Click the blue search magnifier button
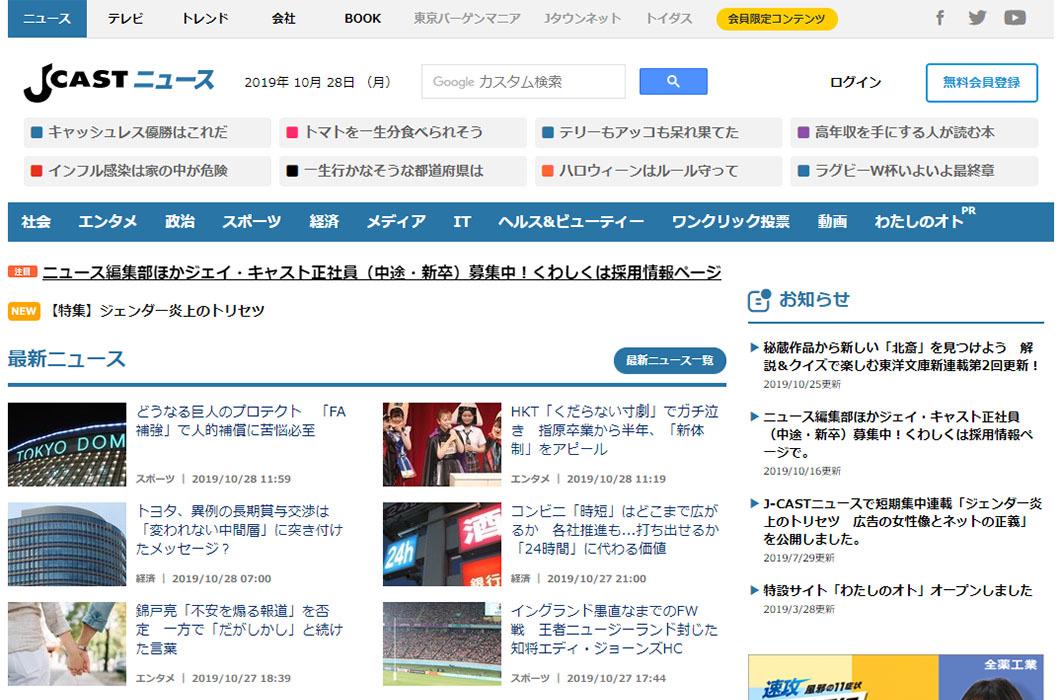The image size is (1060, 700). click(x=673, y=82)
